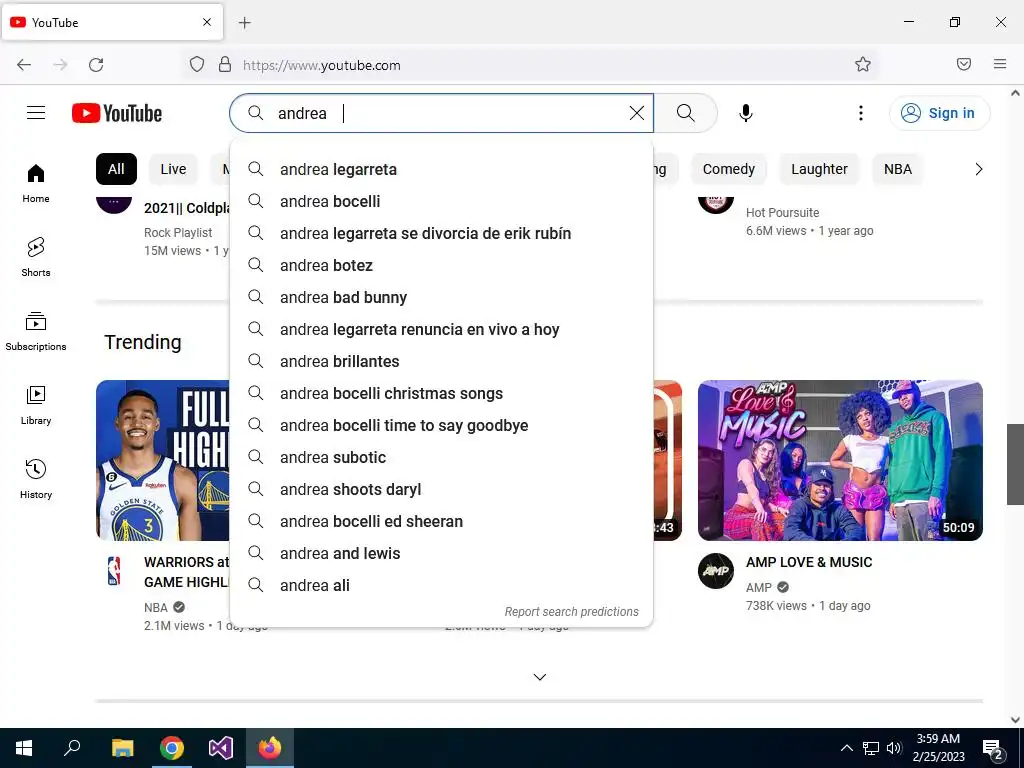Close the YouTube tab
Screen dimensions: 1024x768
point(207,22)
